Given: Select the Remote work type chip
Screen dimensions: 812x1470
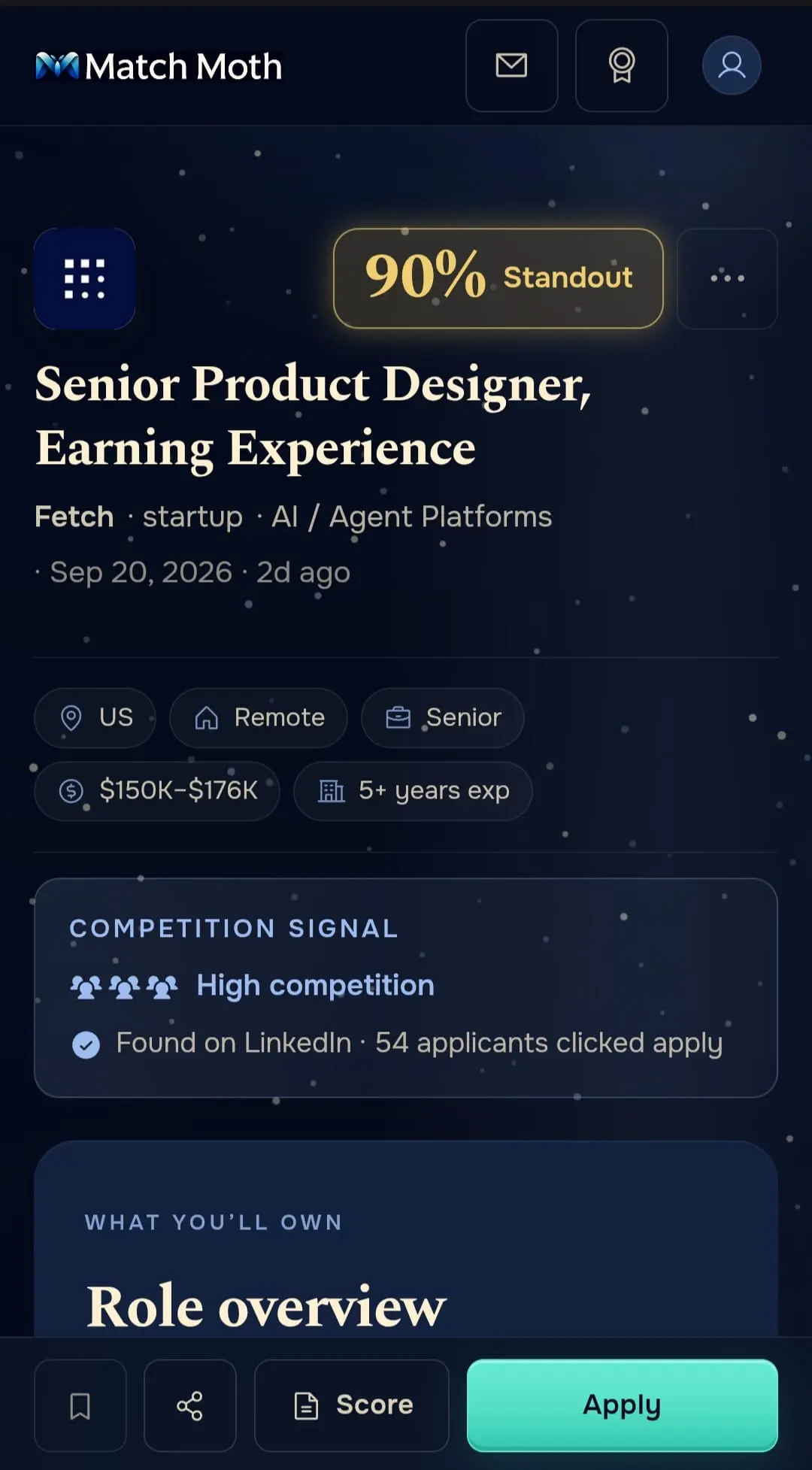Looking at the screenshot, I should click(259, 717).
